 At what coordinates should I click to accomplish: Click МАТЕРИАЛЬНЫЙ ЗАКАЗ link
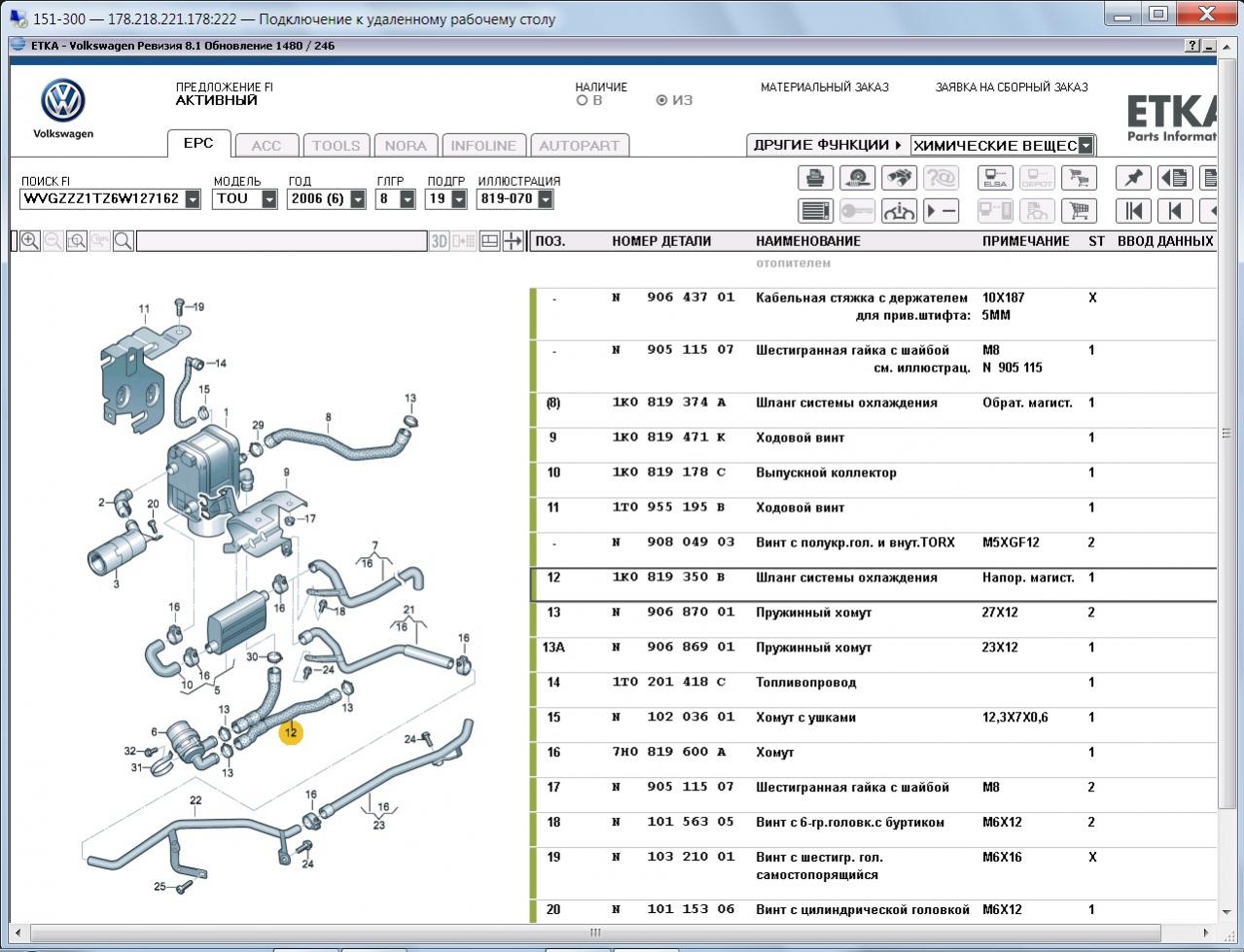tap(825, 88)
